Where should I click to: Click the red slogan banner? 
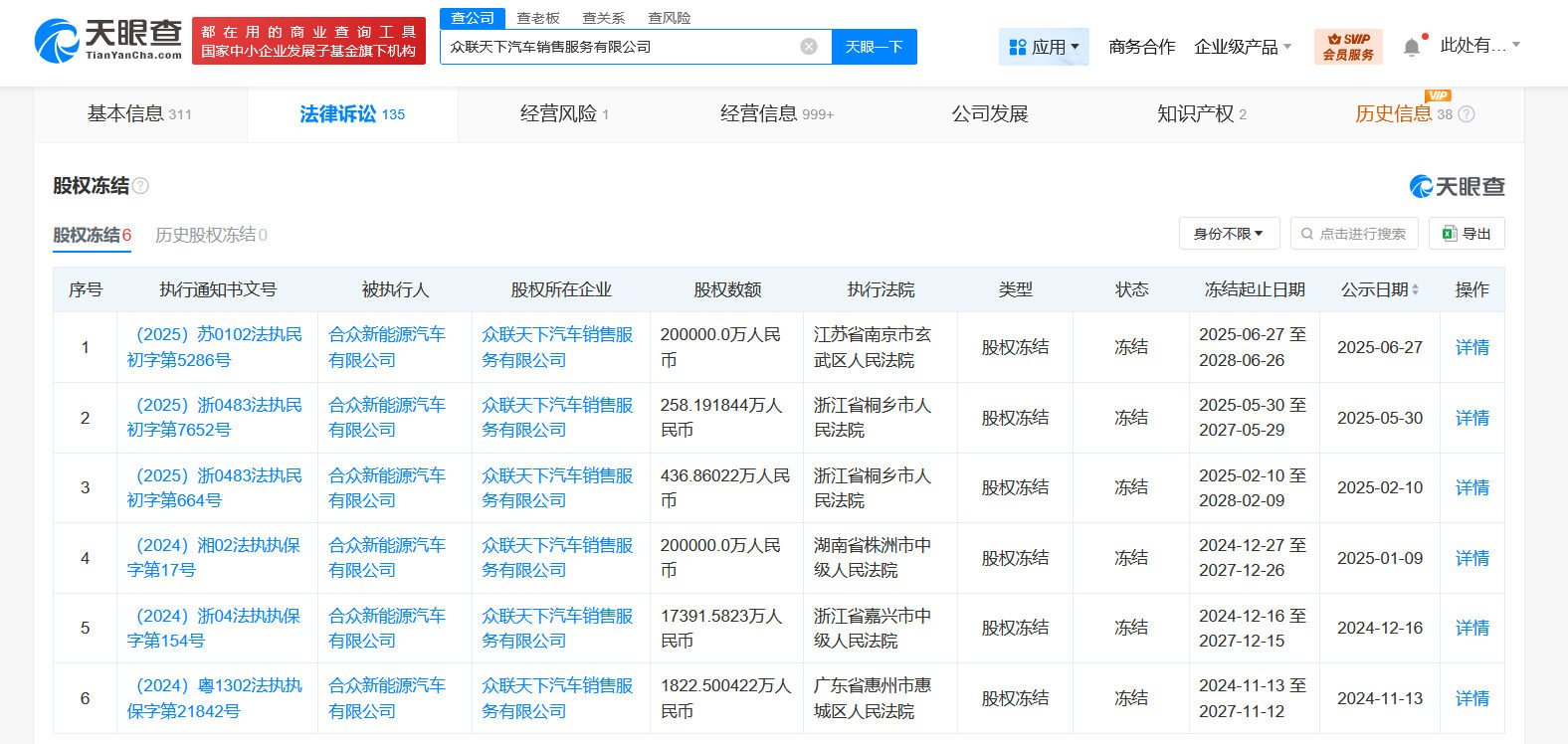(308, 41)
